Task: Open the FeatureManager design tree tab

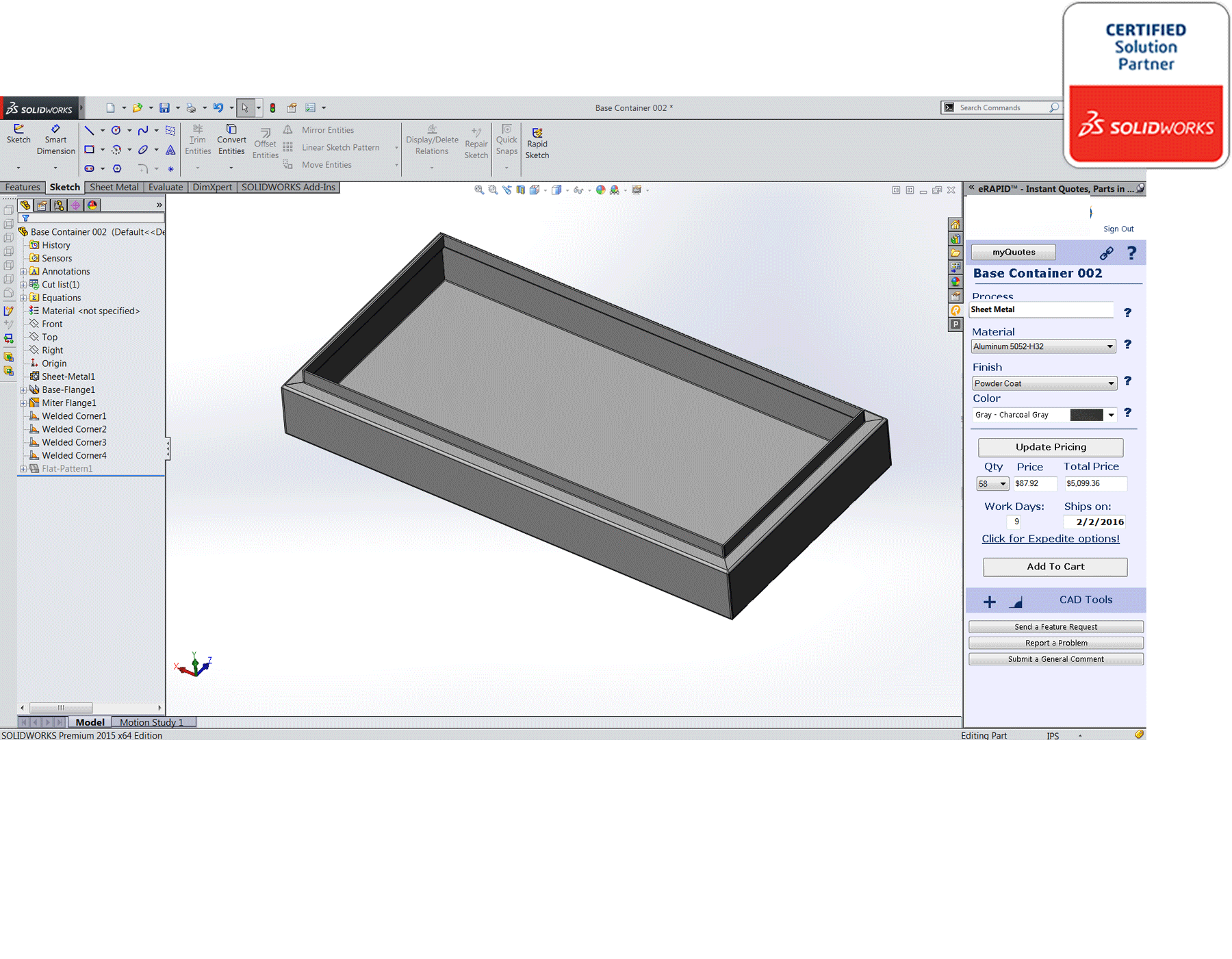Action: [25, 205]
